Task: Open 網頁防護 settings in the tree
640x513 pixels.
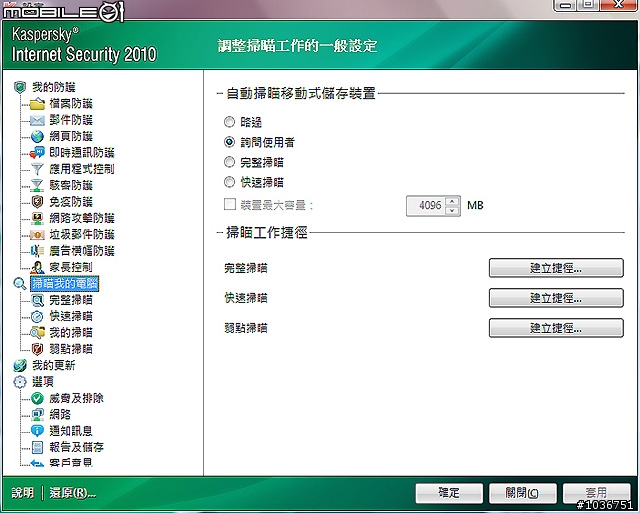Action: (71, 136)
